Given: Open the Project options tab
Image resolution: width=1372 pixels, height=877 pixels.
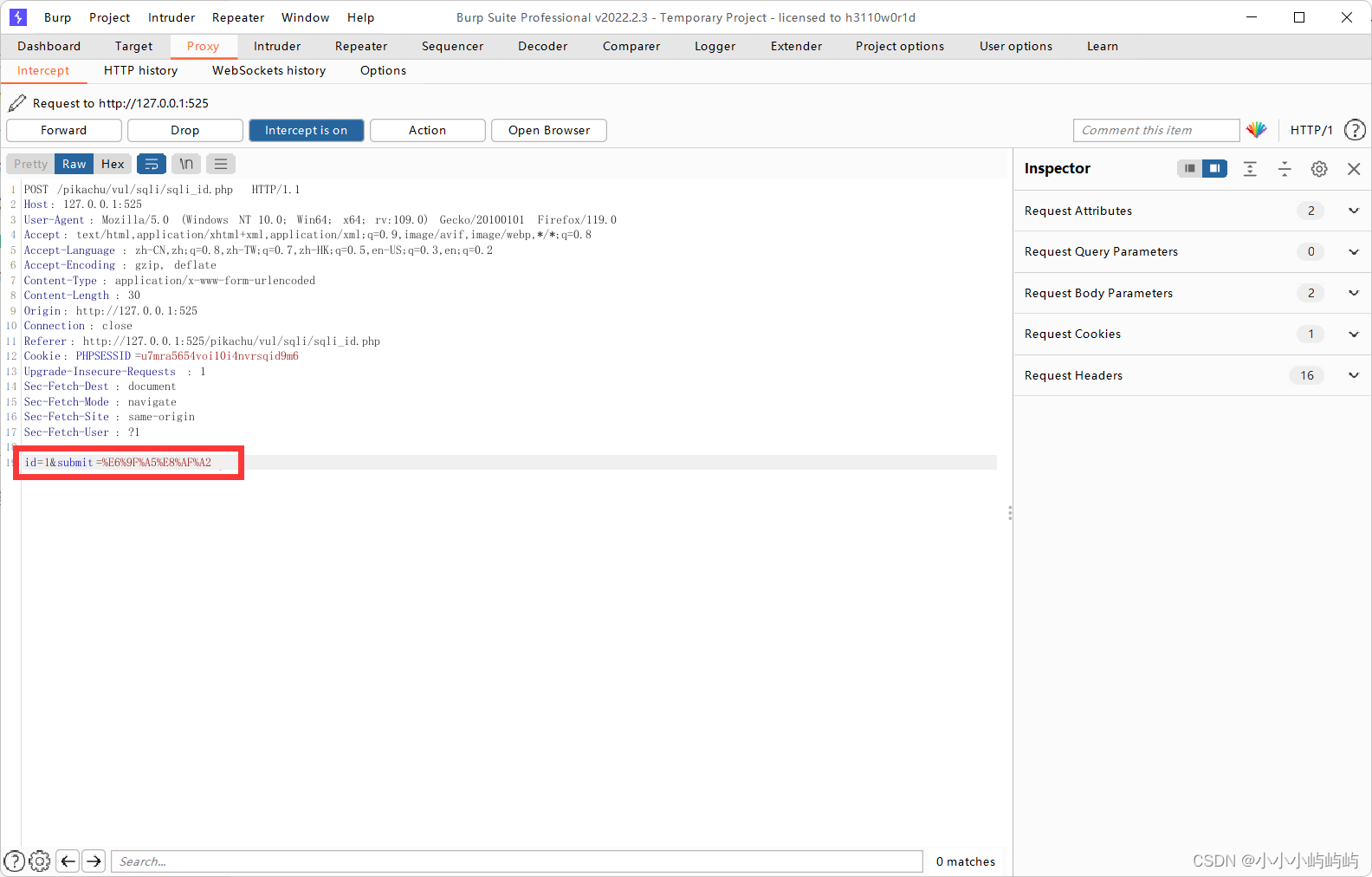Looking at the screenshot, I should pos(900,46).
